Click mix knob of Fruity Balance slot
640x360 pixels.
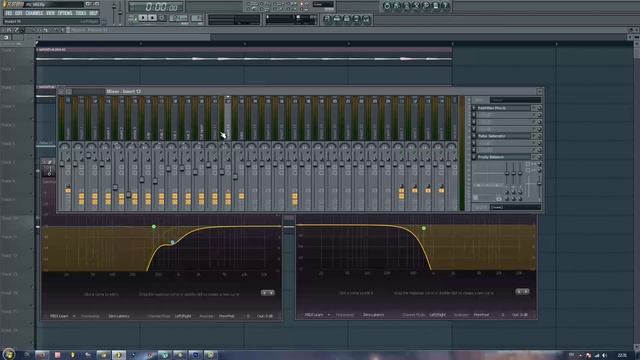pyautogui.click(x=539, y=157)
